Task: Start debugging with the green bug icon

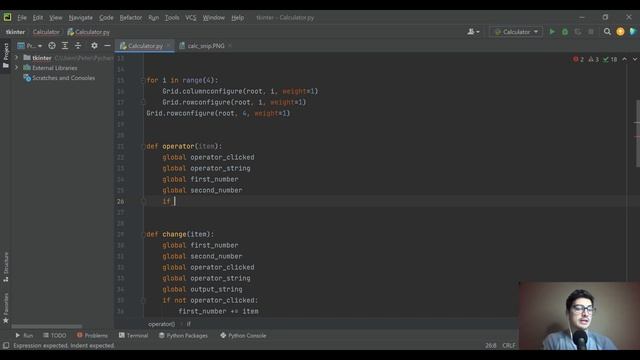Action: pyautogui.click(x=565, y=32)
